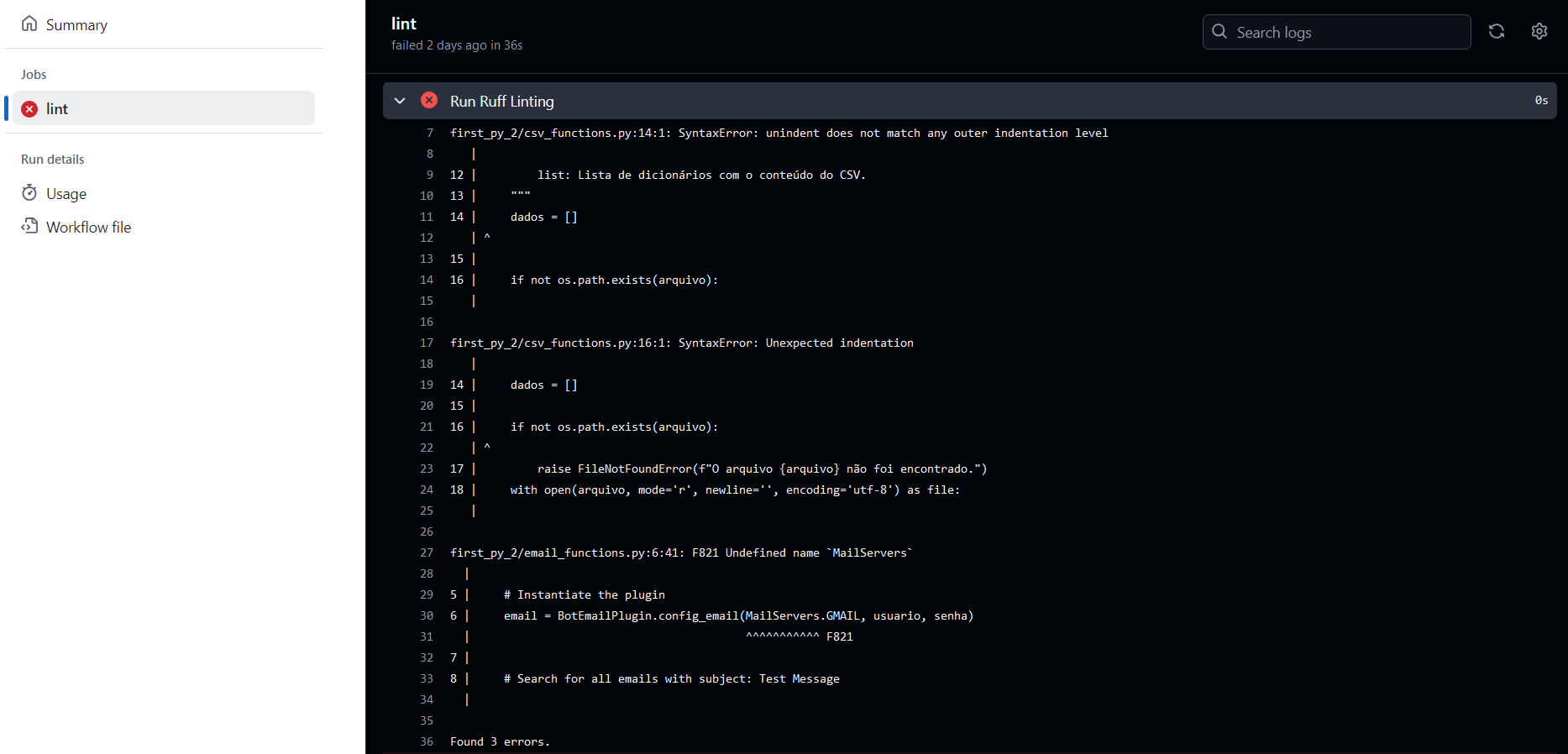The width and height of the screenshot is (1568, 754).
Task: Open the Summary page
Action: tap(76, 25)
